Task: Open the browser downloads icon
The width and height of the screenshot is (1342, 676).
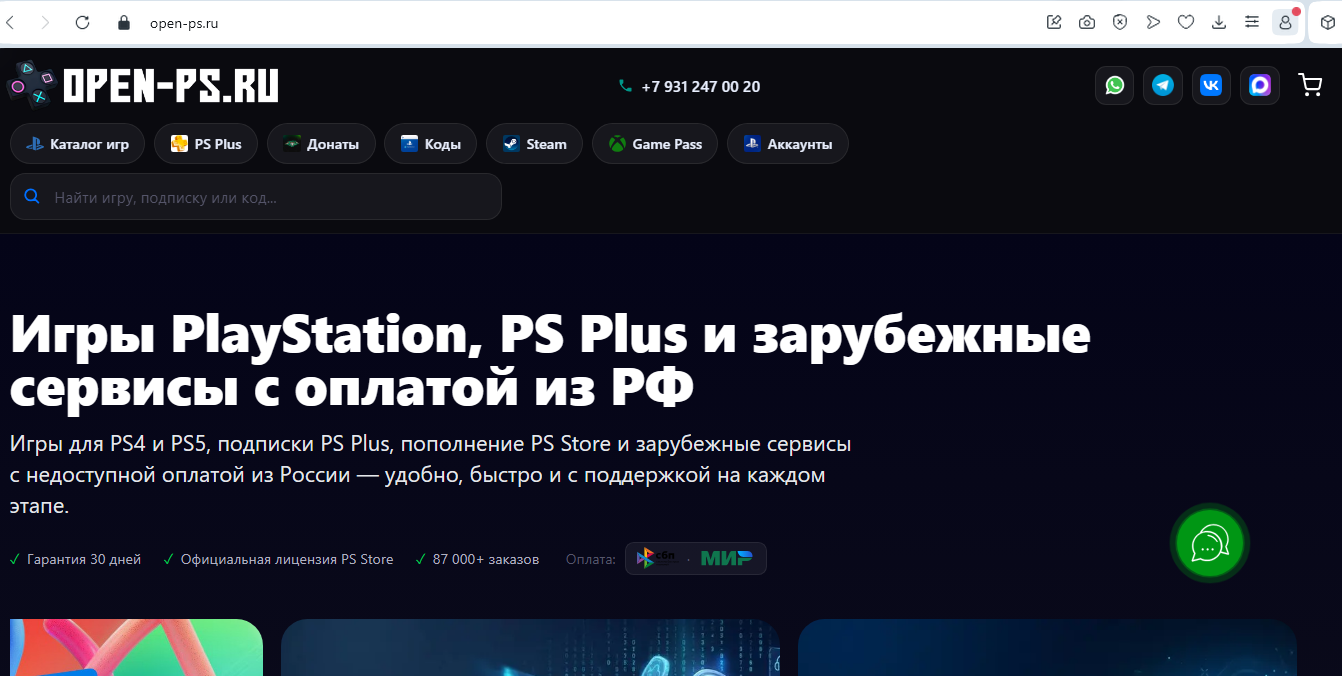Action: point(1219,22)
